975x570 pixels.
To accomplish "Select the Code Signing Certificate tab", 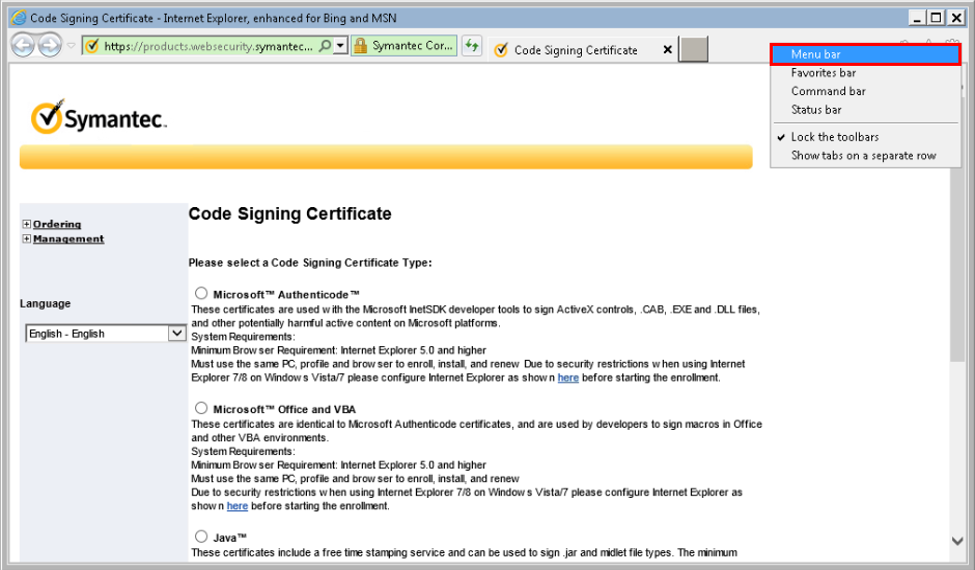I will click(x=575, y=50).
